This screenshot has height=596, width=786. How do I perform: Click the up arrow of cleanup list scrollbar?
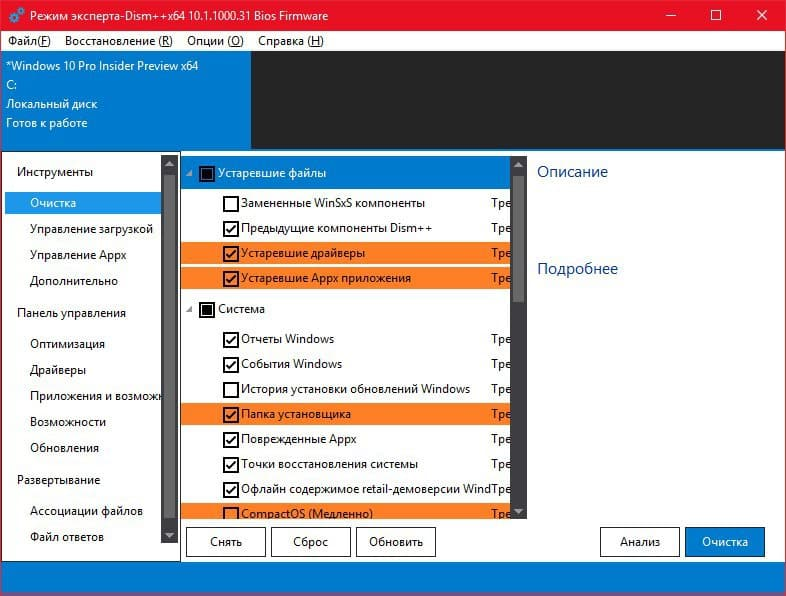[518, 164]
